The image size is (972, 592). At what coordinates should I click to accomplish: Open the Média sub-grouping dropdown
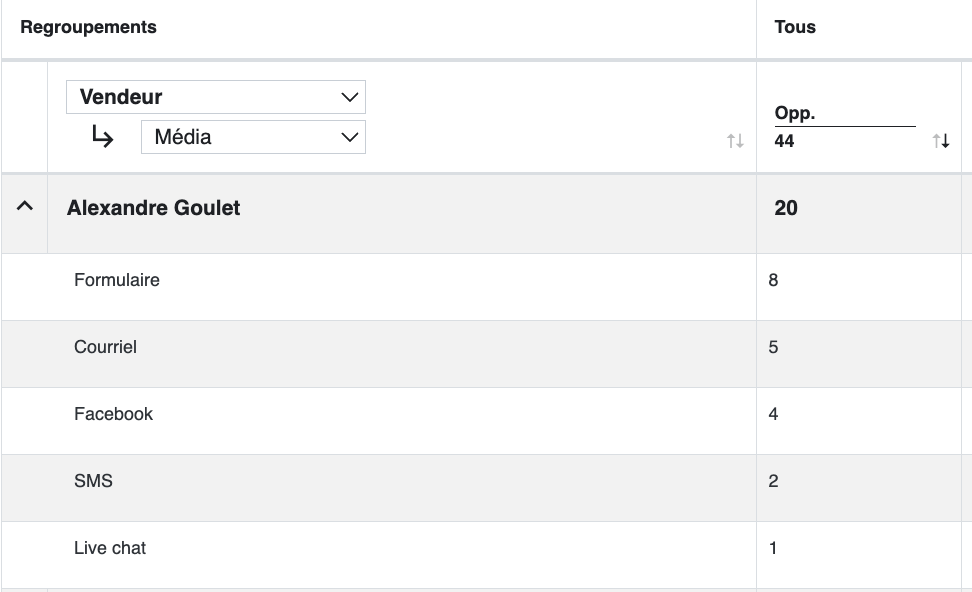point(253,137)
